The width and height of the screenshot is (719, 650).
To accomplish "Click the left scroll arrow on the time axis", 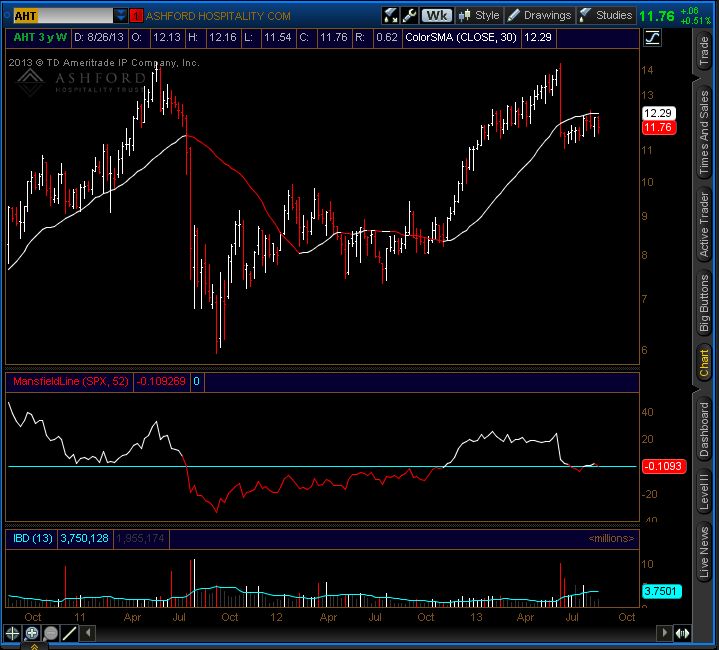I will click(x=88, y=633).
